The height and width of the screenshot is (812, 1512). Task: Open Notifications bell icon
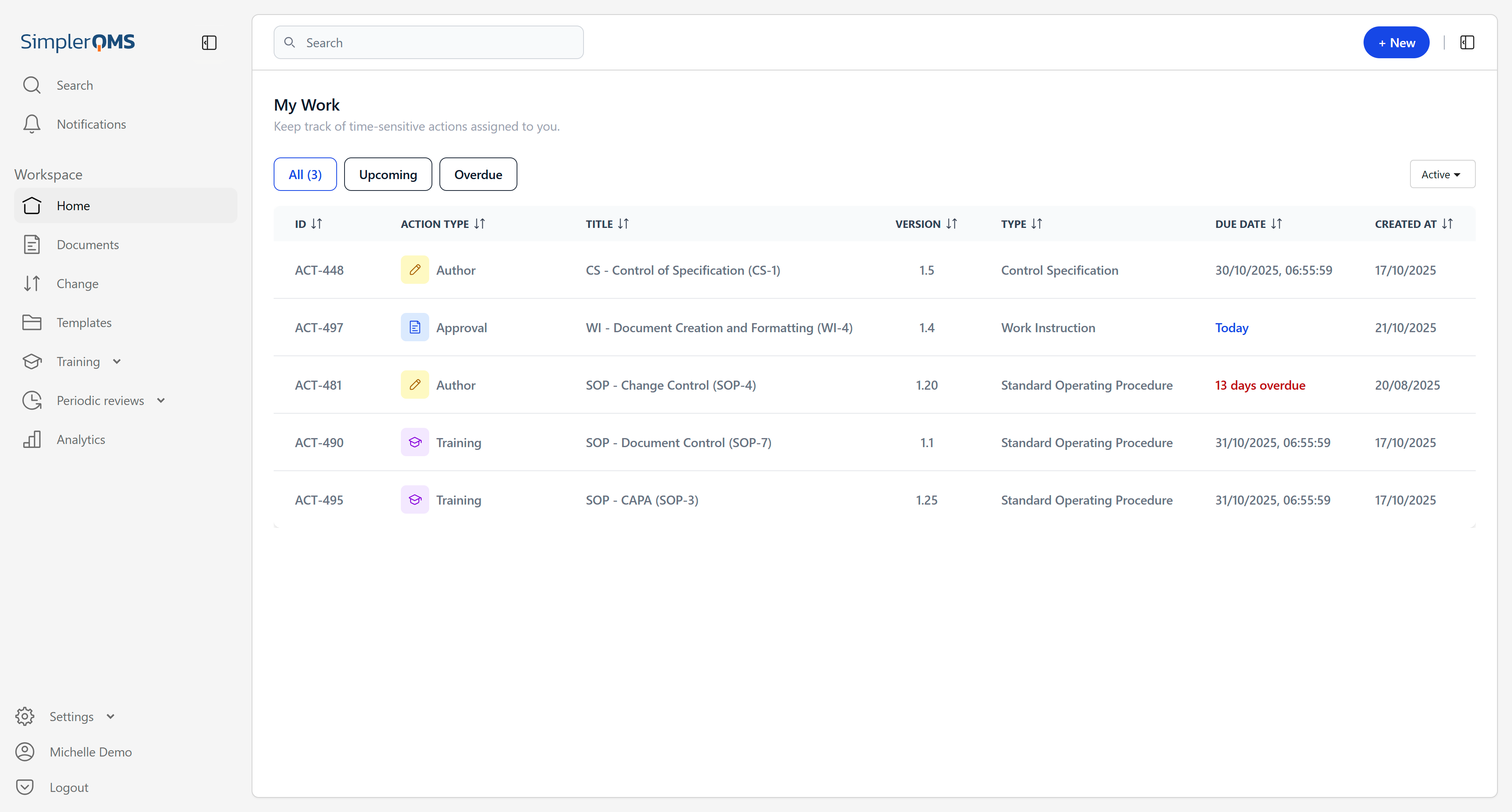(31, 124)
